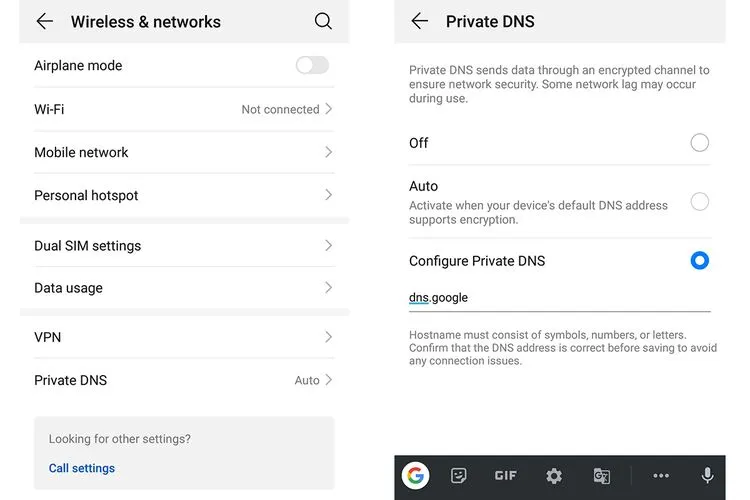
Task: Go back from Private DNS screen
Action: [x=419, y=21]
